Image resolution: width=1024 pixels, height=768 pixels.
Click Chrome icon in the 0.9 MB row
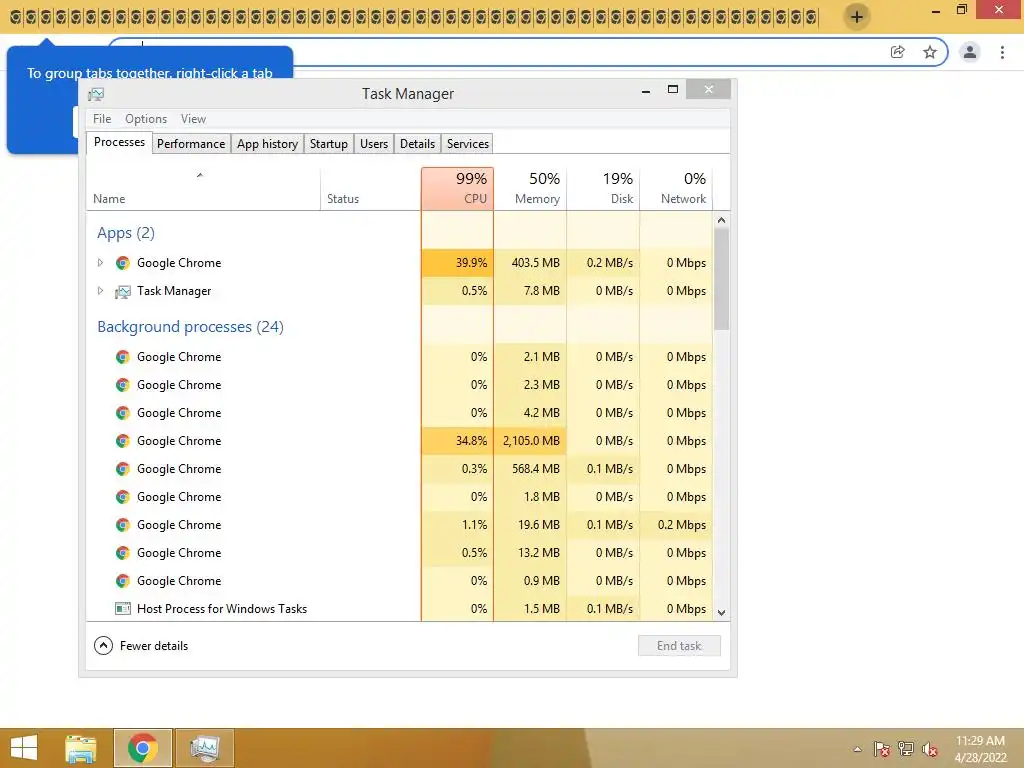(122, 582)
